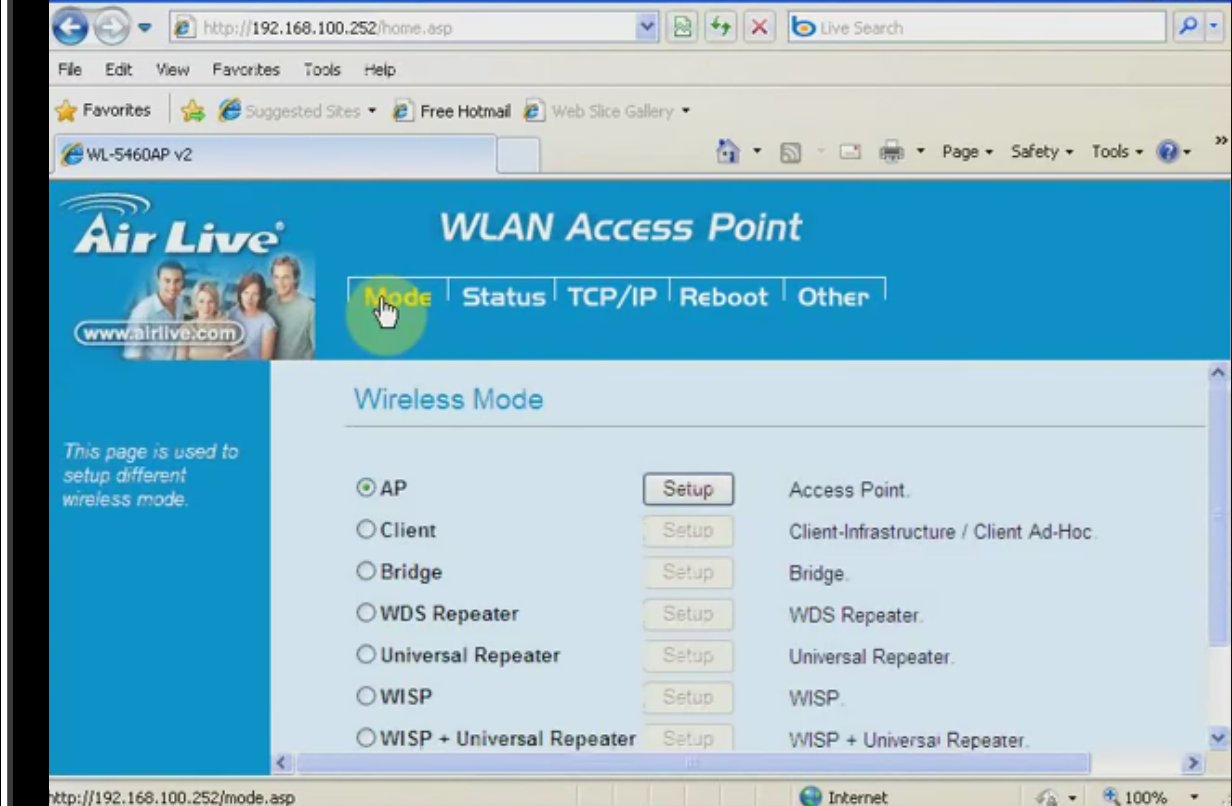Click the Setup button for Bridge
The image size is (1232, 806).
688,572
